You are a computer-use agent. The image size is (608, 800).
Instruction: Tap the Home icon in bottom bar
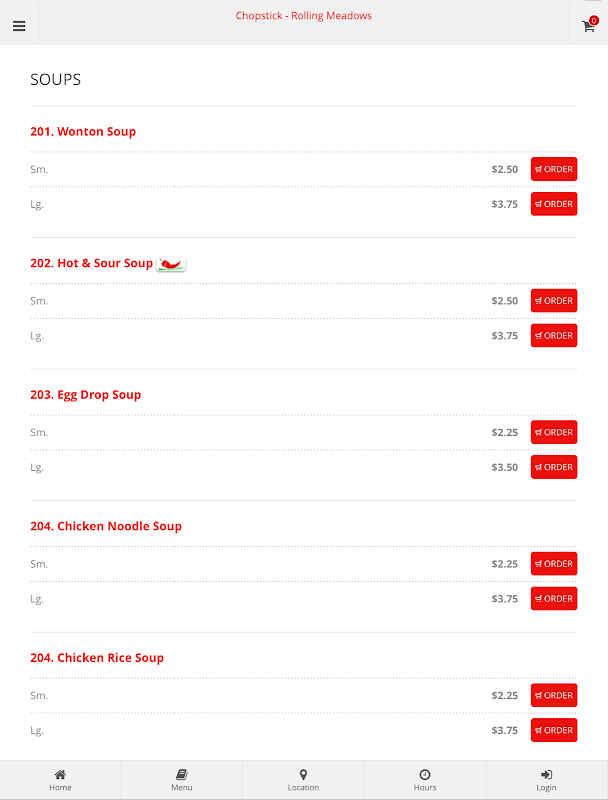click(x=60, y=774)
